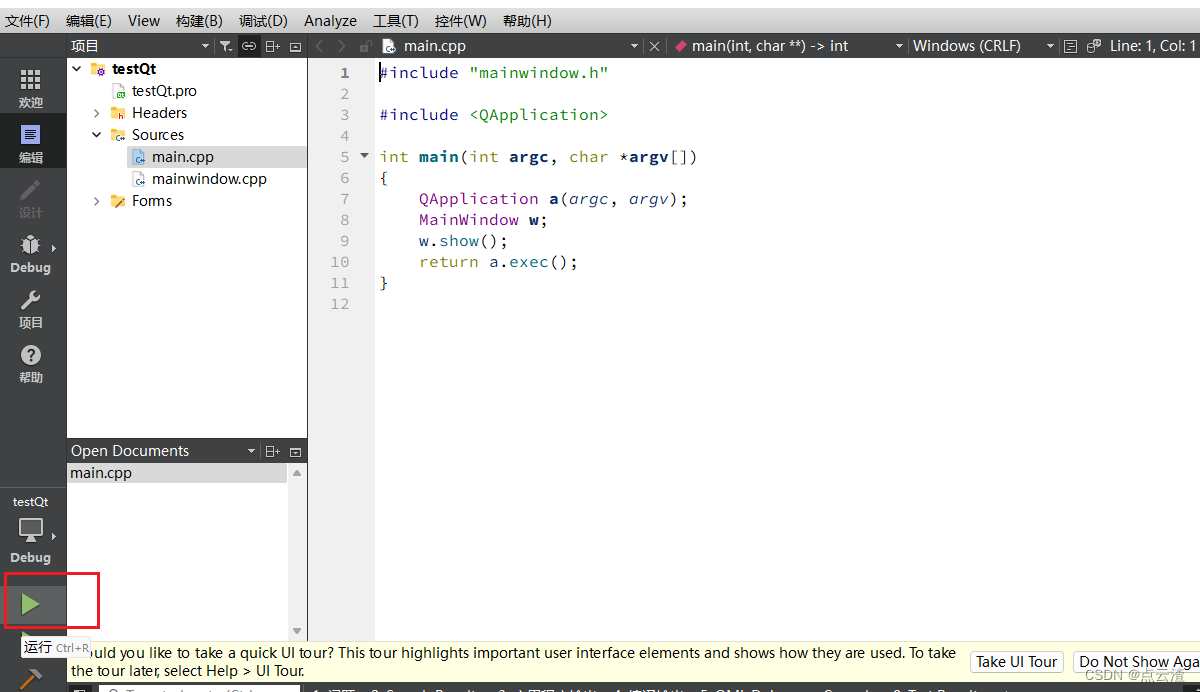Click line number 10 in gutter

[x=340, y=262]
